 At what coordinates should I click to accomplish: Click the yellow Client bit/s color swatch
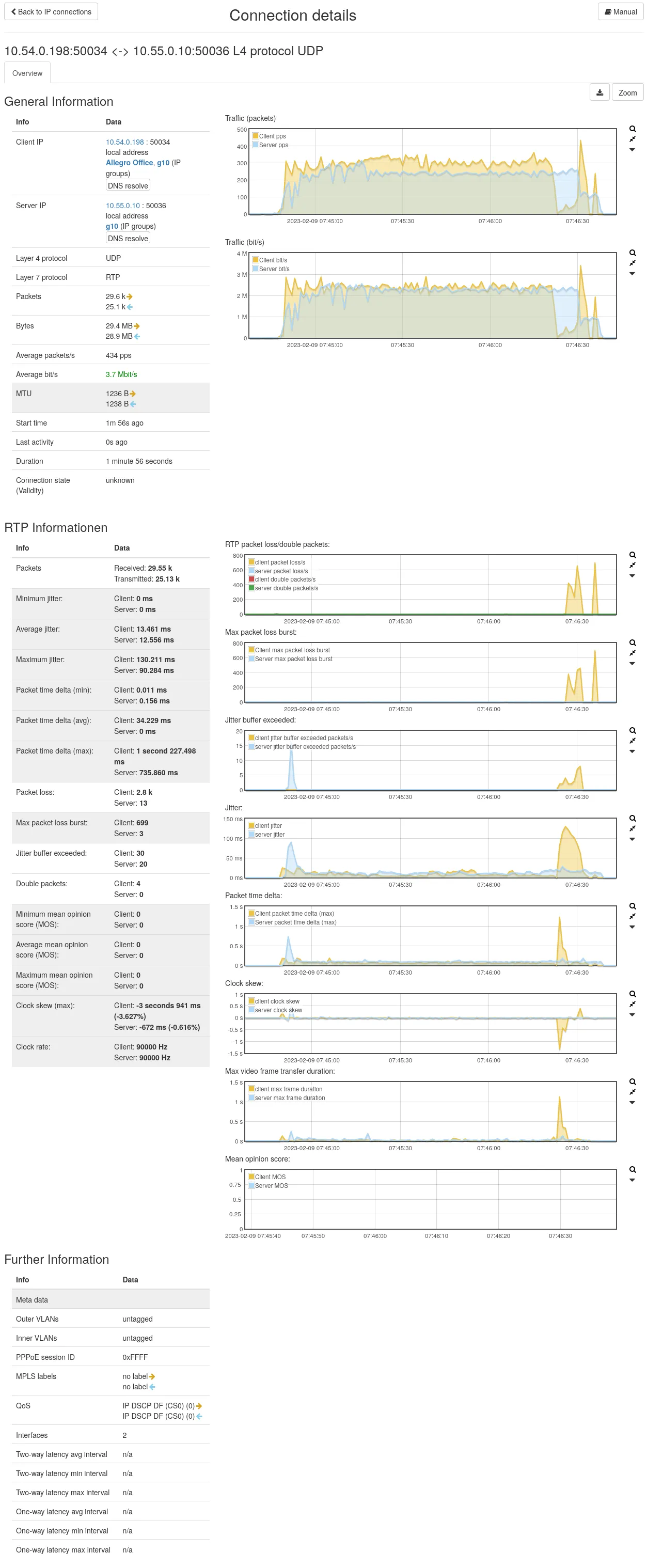click(256, 260)
